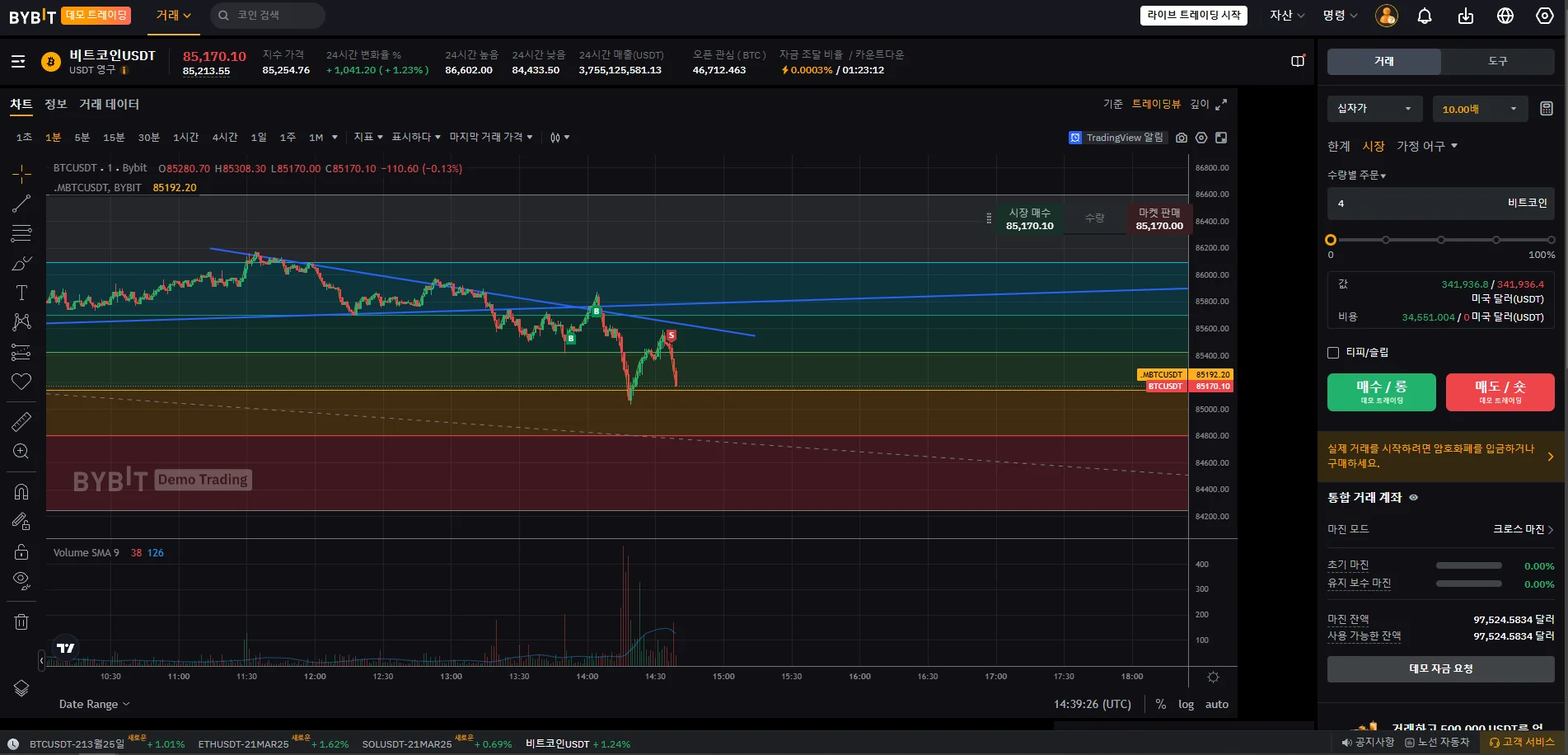Screen dimensions: 1568x755
Task: Open the position forecast tools
Action: (21, 352)
